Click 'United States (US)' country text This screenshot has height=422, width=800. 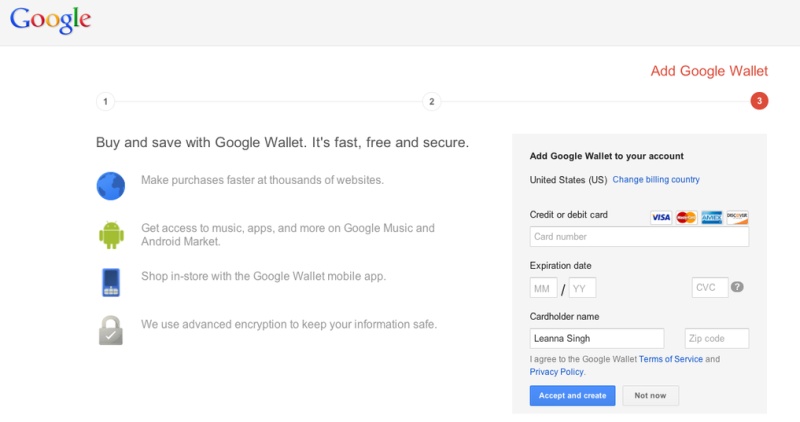point(568,180)
